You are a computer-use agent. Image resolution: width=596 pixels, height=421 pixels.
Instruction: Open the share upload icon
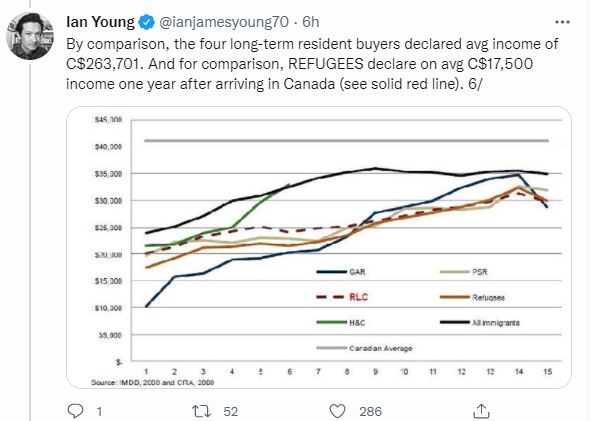(x=481, y=411)
